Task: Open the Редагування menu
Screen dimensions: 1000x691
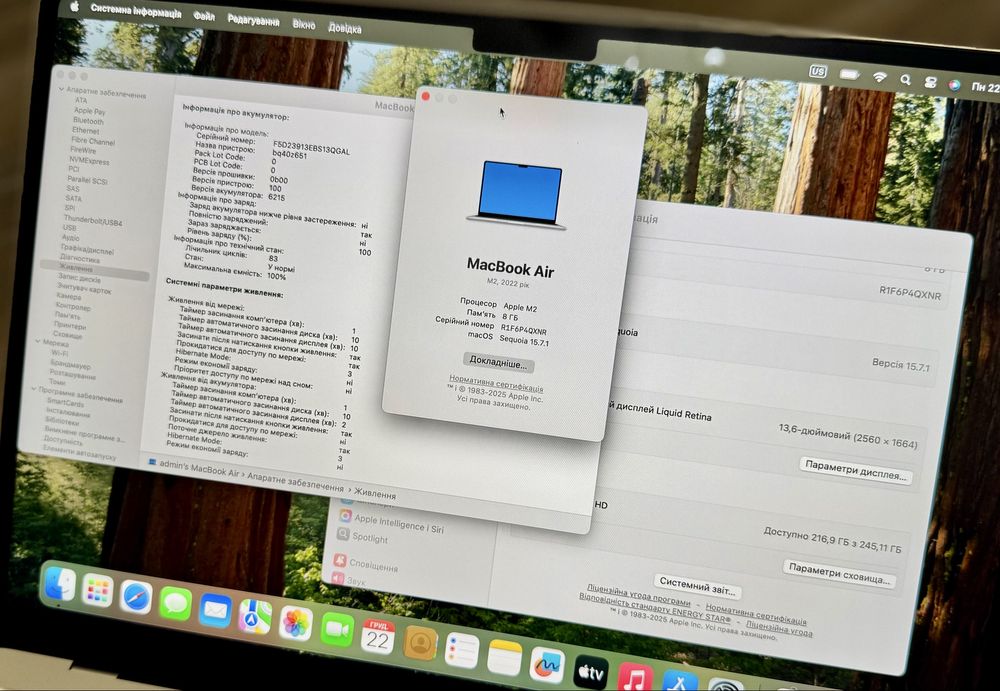Action: tap(253, 20)
